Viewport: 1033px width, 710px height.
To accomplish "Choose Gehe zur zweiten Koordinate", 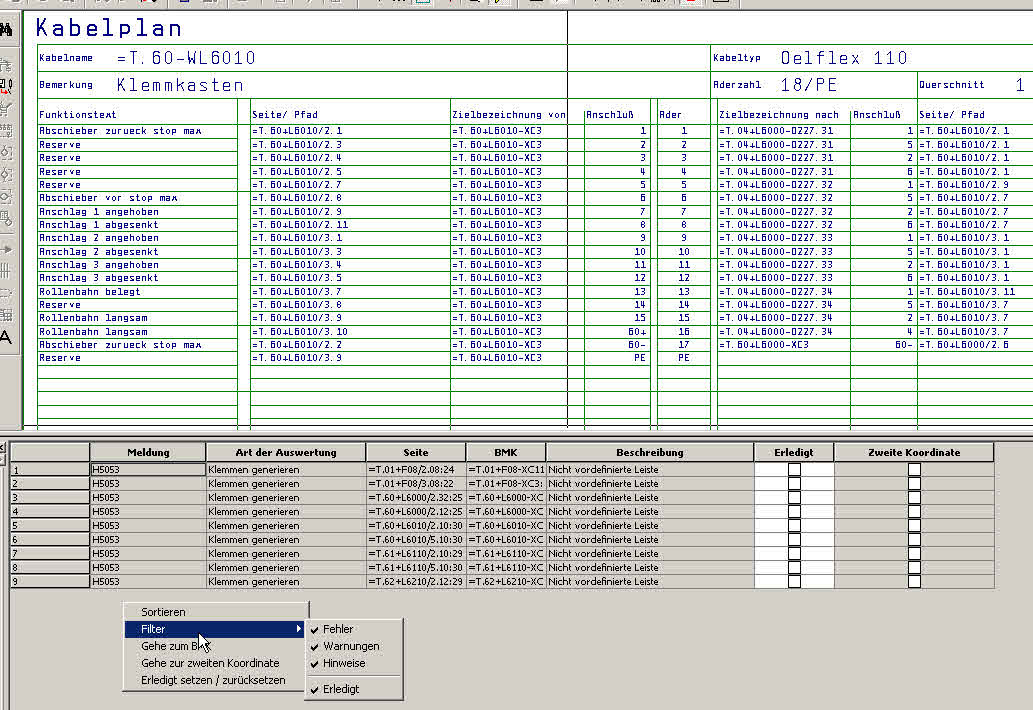I will pyautogui.click(x=216, y=663).
